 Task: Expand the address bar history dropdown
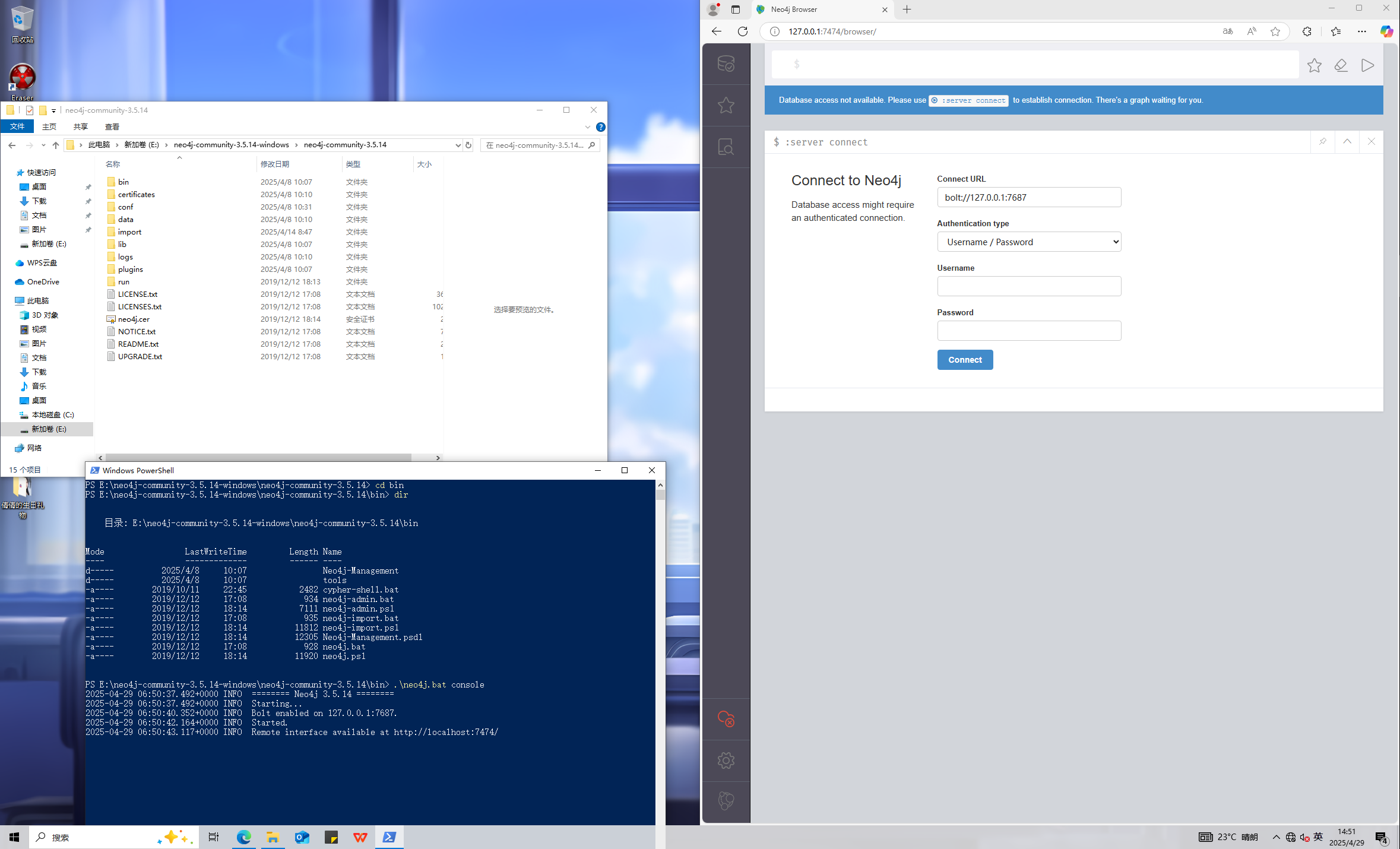tap(458, 145)
